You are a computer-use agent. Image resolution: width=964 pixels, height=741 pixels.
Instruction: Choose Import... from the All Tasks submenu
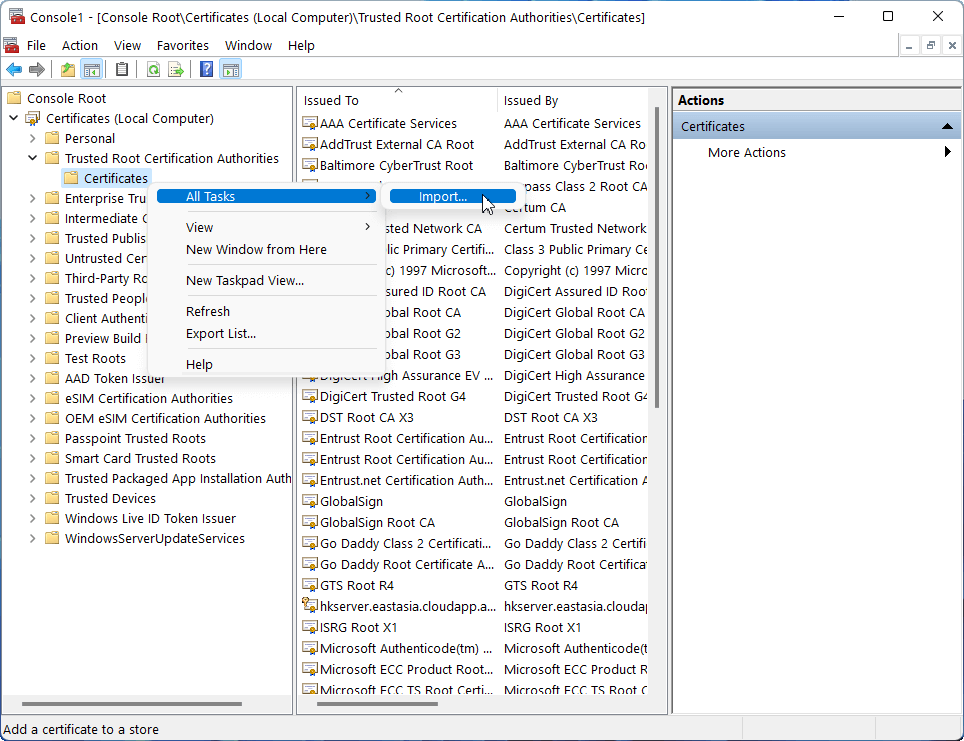[452, 196]
